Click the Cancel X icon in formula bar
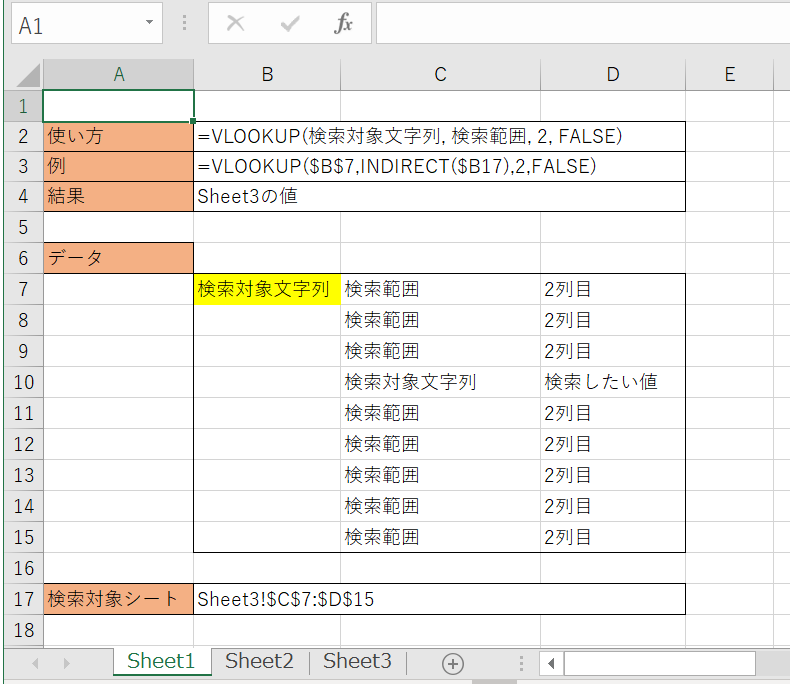 click(236, 24)
